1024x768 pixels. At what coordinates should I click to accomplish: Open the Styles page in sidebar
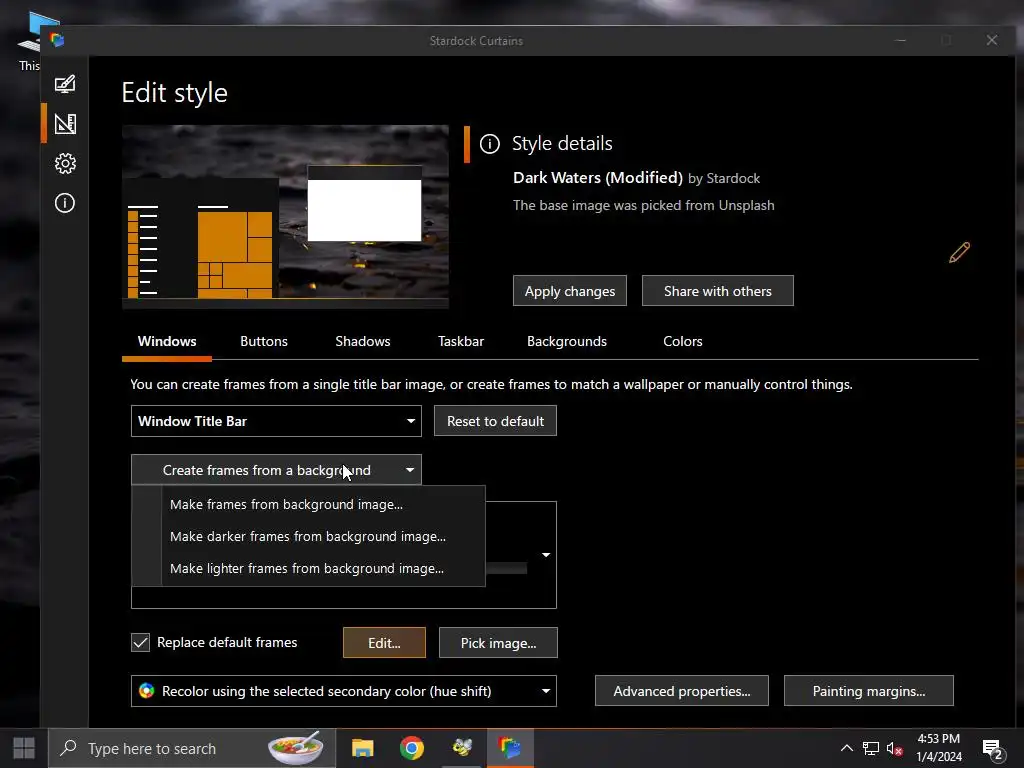[65, 84]
